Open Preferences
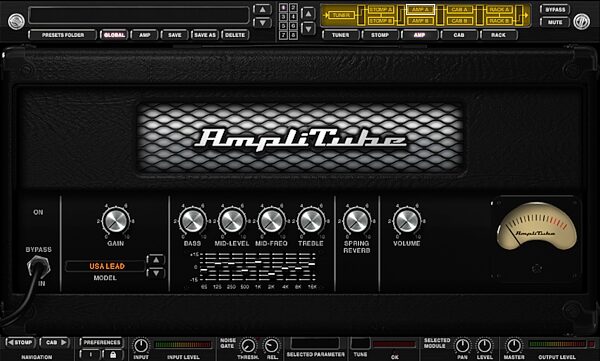600x361 pixels. [x=102, y=343]
